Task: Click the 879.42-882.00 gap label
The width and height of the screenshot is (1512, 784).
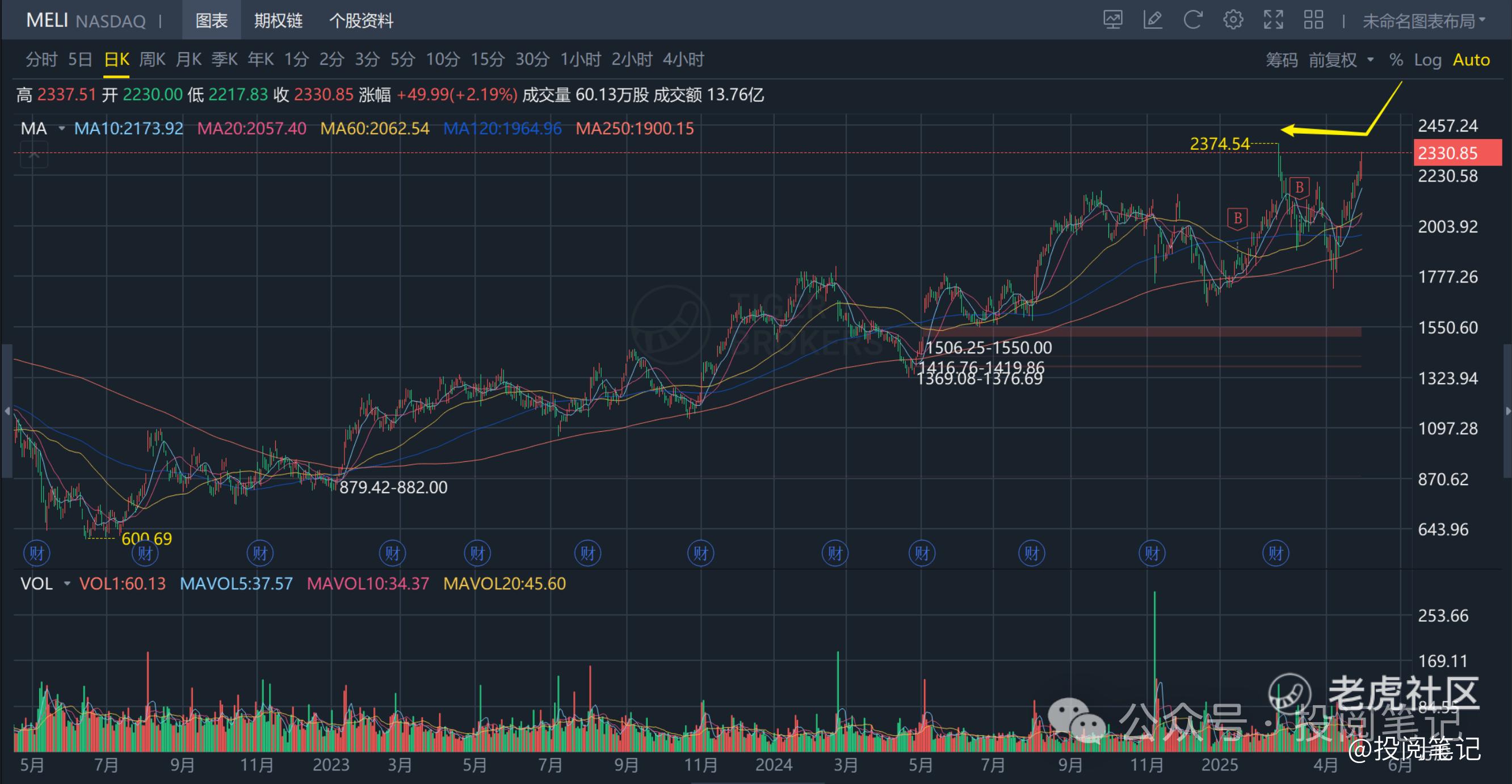Action: (393, 488)
